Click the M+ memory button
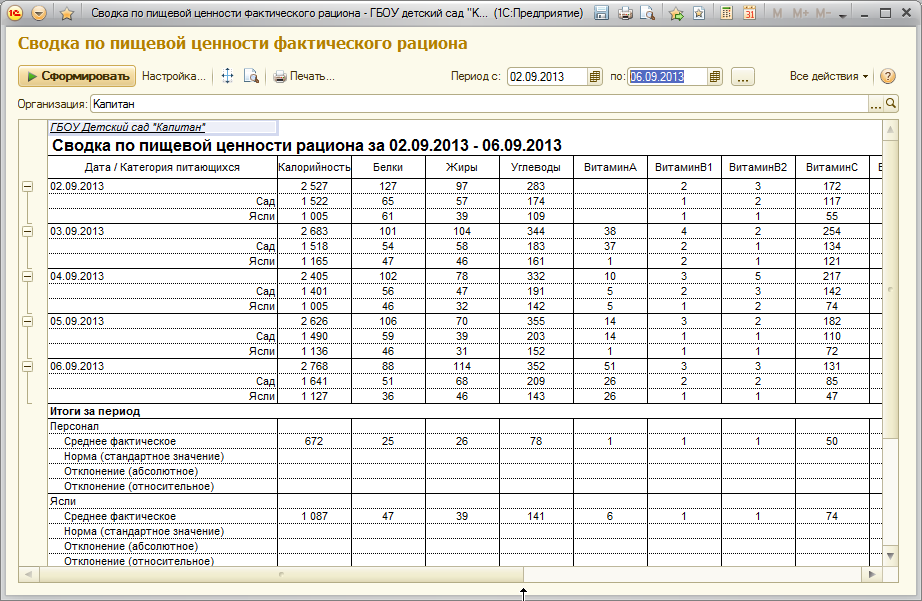The image size is (922, 601). pyautogui.click(x=800, y=13)
